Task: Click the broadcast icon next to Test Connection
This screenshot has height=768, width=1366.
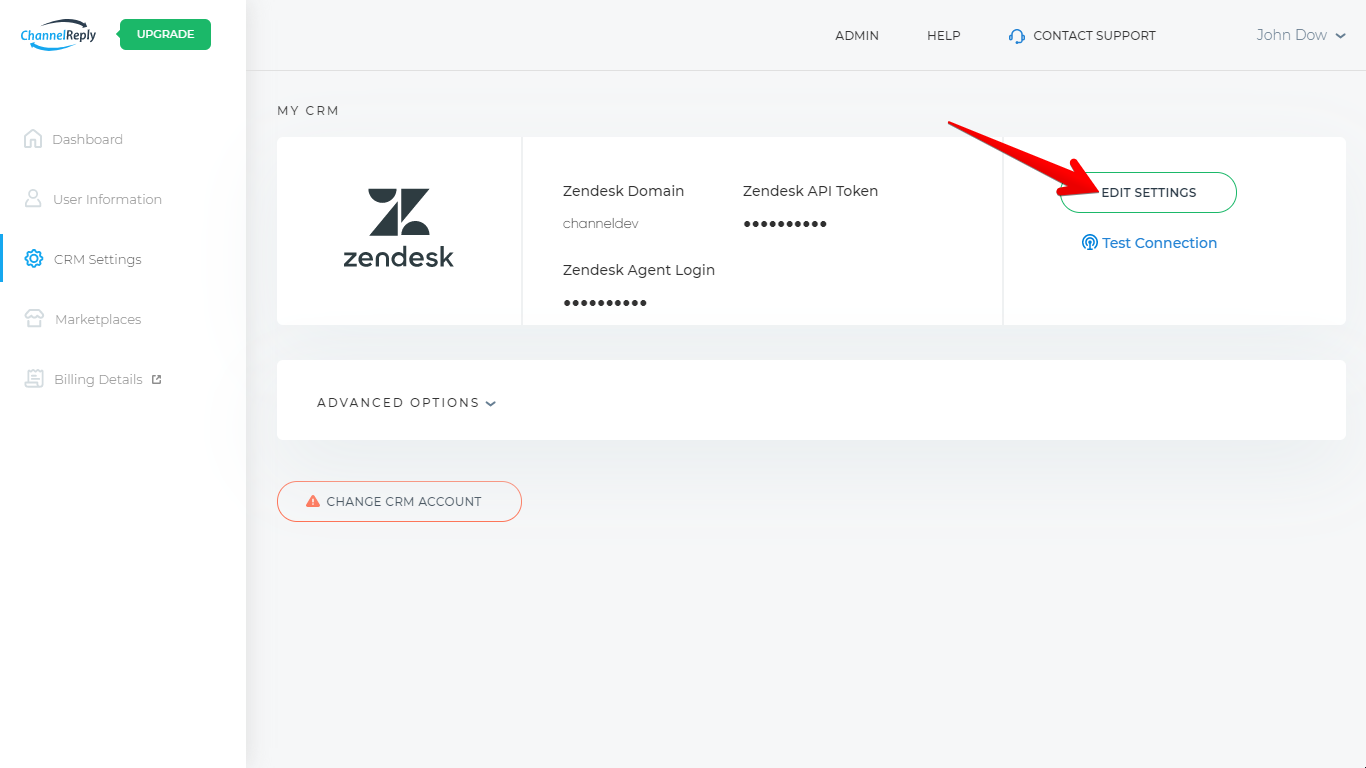Action: point(1090,243)
